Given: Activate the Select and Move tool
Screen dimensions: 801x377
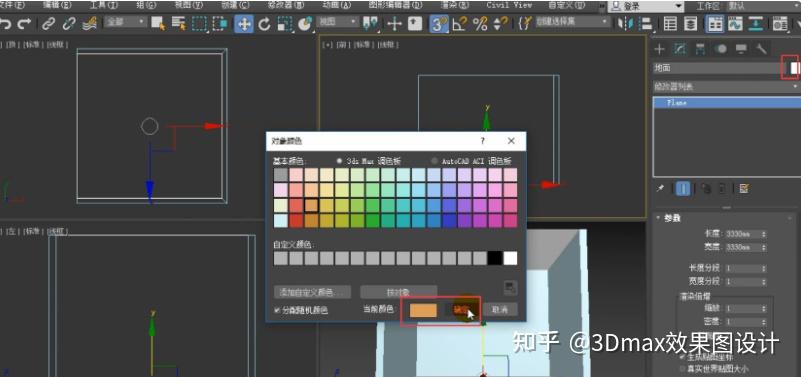Looking at the screenshot, I should (x=244, y=23).
